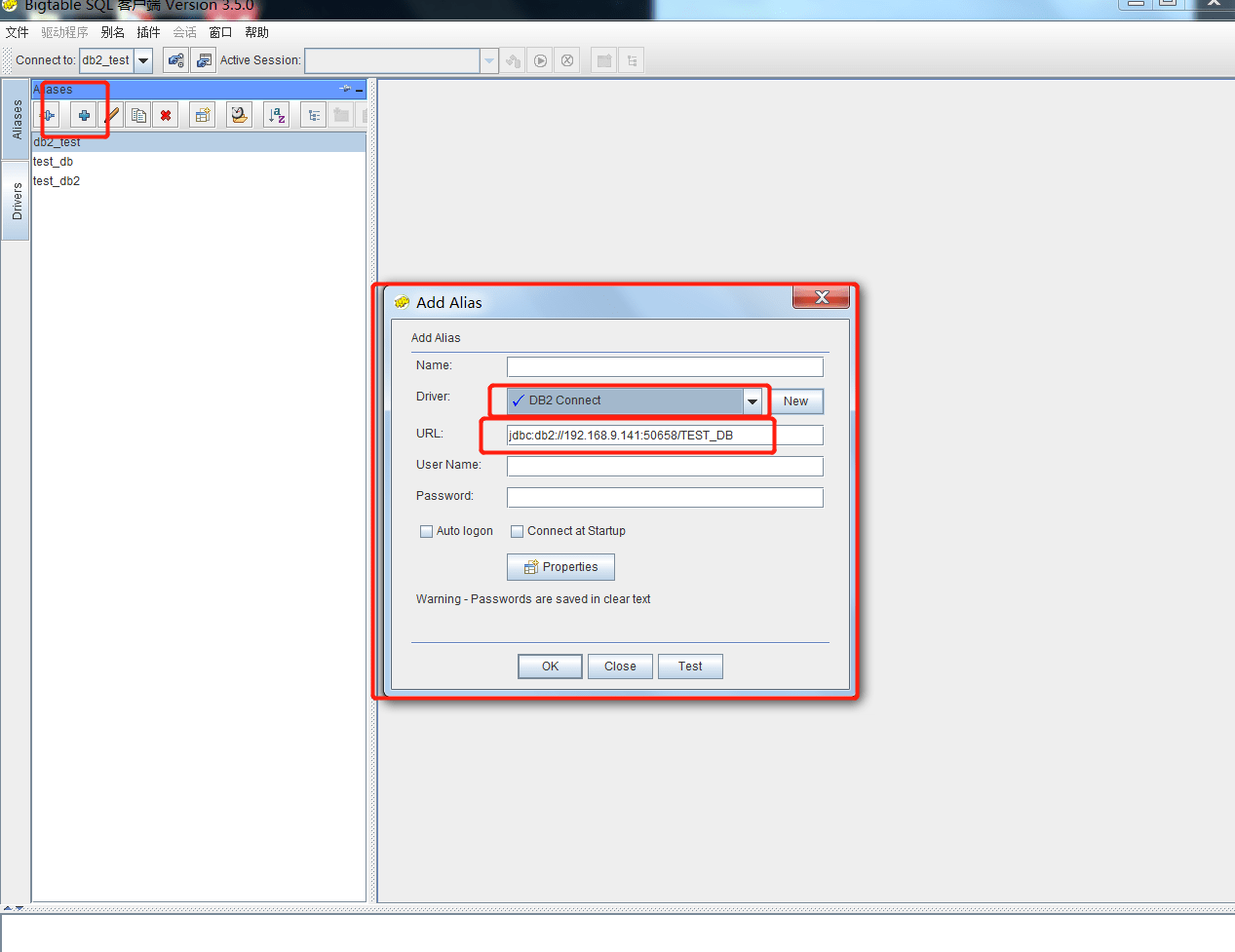1235x952 pixels.
Task: Click the object tree icon in main toolbar
Action: click(x=632, y=60)
